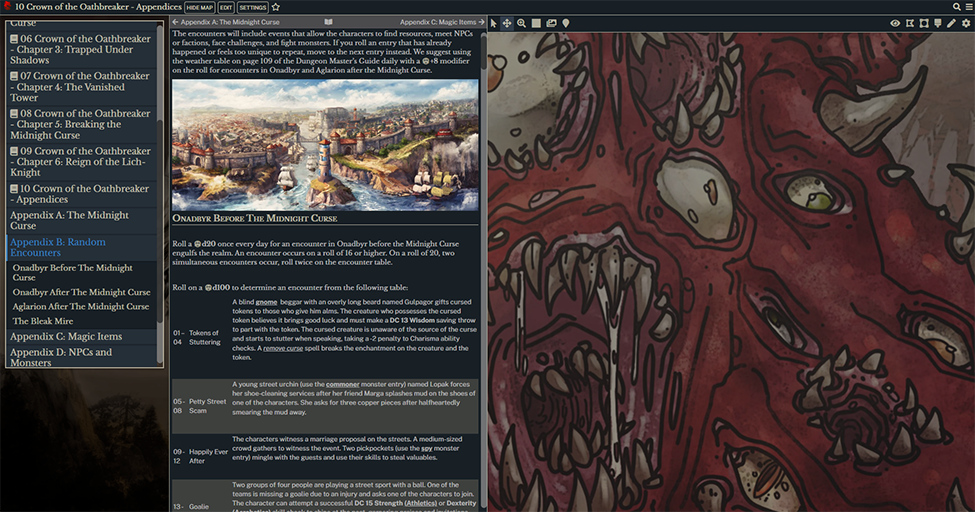The image size is (975, 512).
Task: Favorite this page with the star
Action: (x=276, y=7)
